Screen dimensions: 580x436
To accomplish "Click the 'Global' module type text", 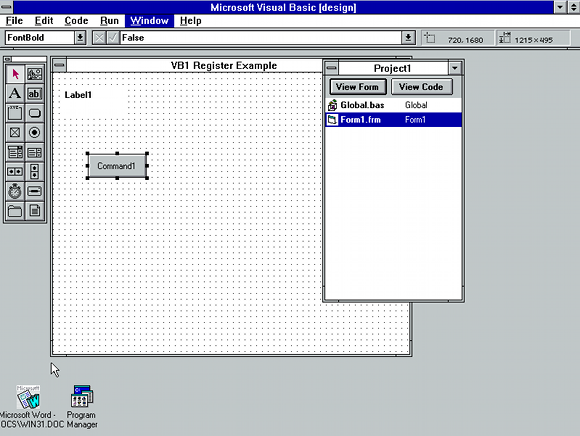I will (x=416, y=105).
